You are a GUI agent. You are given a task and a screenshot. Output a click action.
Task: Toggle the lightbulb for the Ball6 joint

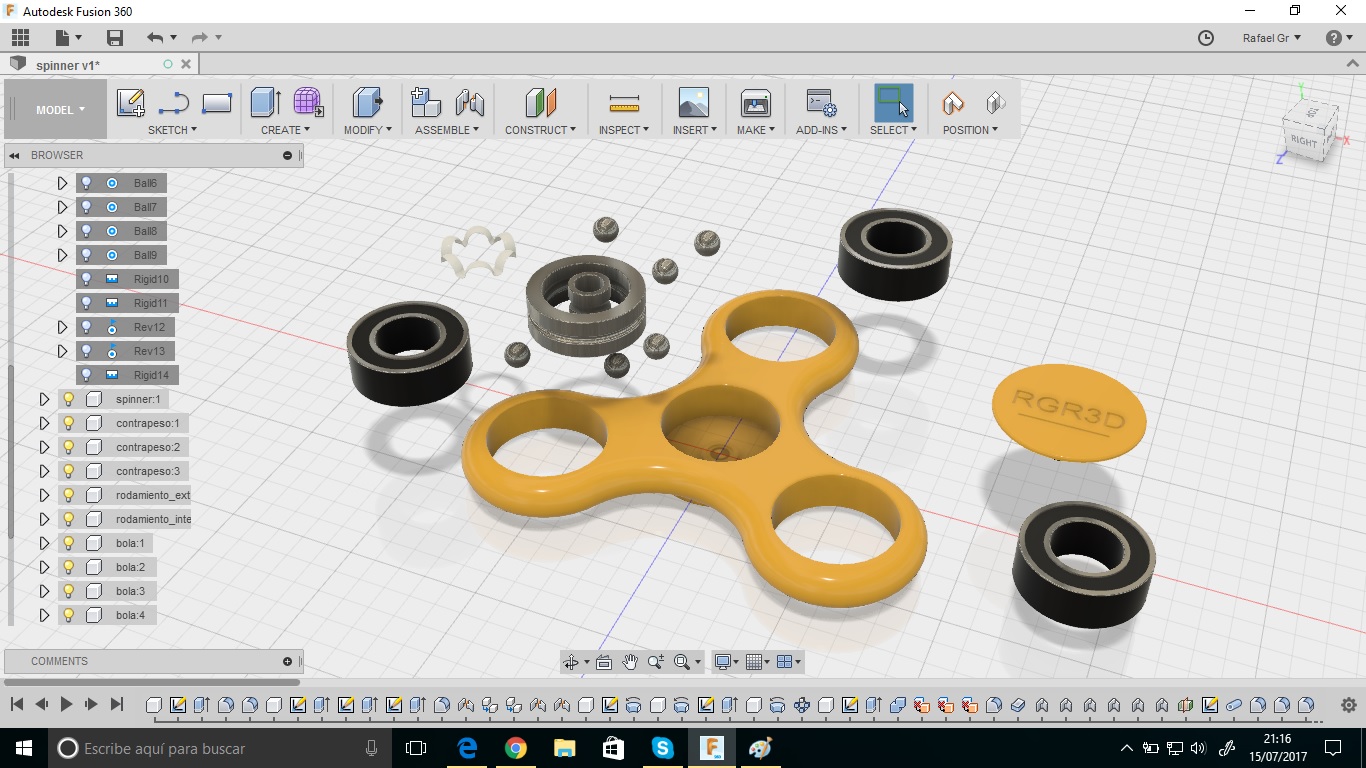pyautogui.click(x=87, y=183)
